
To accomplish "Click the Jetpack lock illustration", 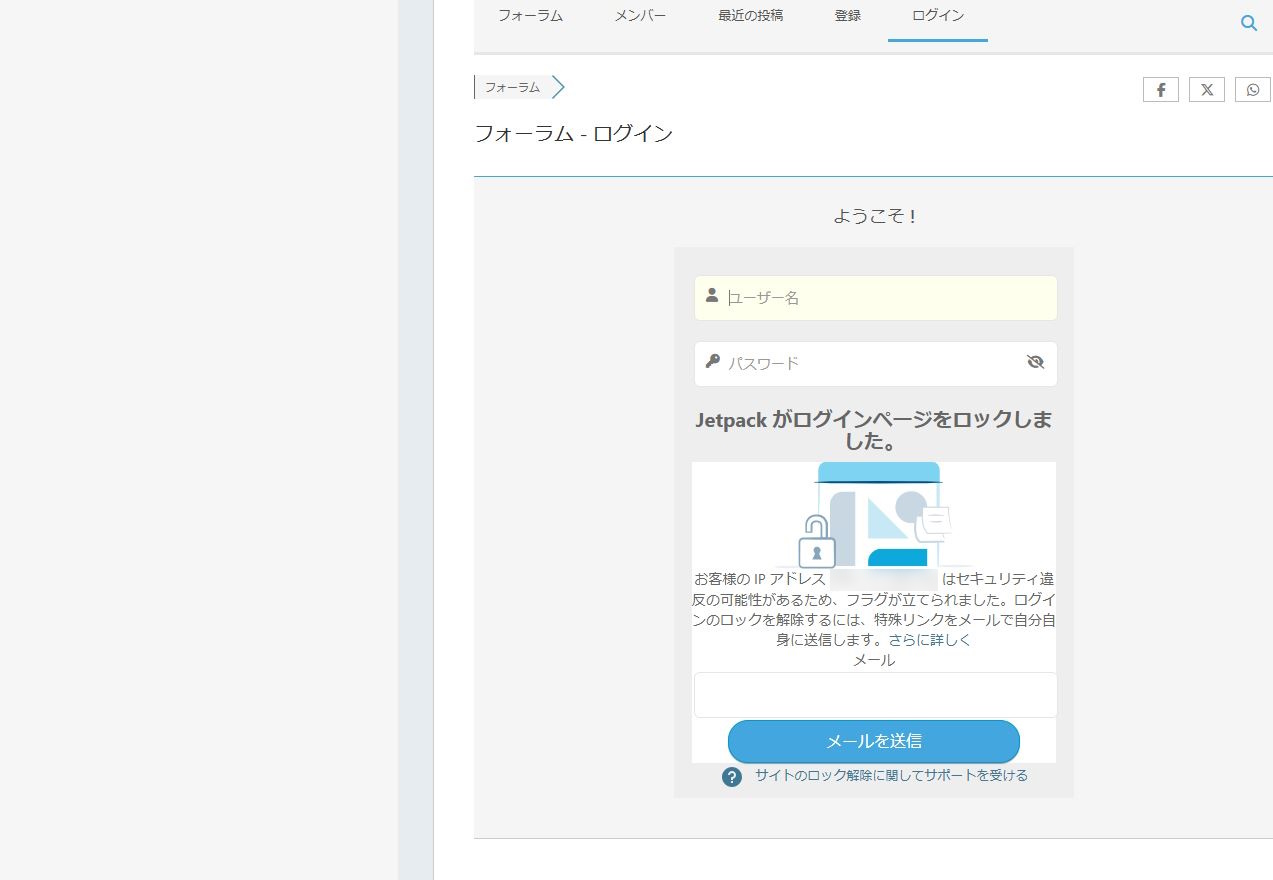I will coord(874,516).
